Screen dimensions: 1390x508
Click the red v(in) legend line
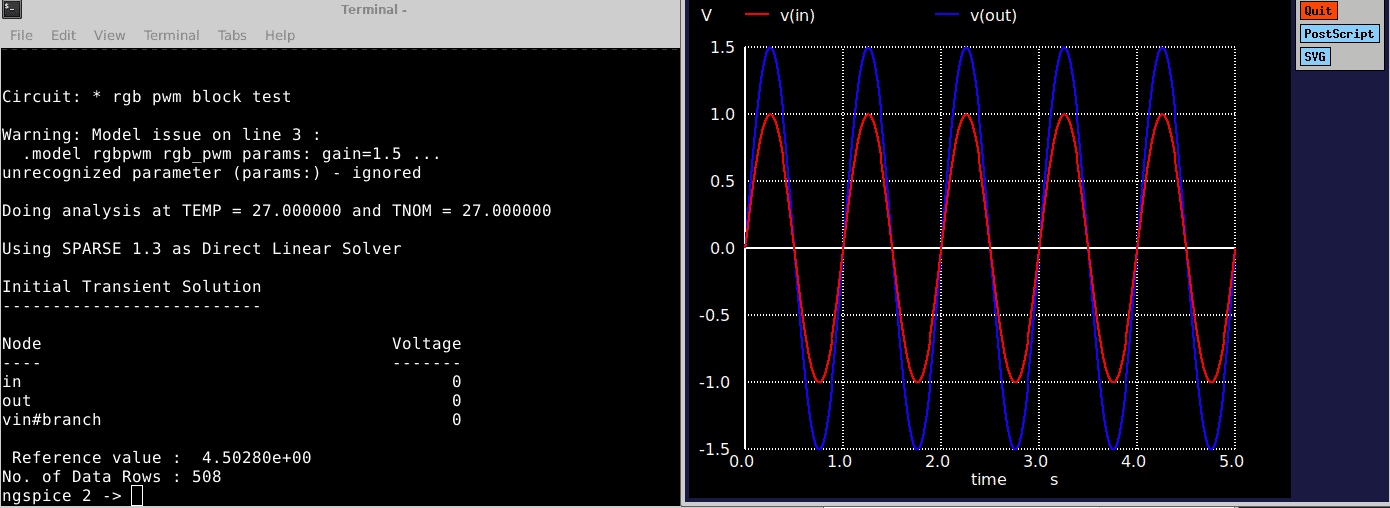[x=756, y=15]
